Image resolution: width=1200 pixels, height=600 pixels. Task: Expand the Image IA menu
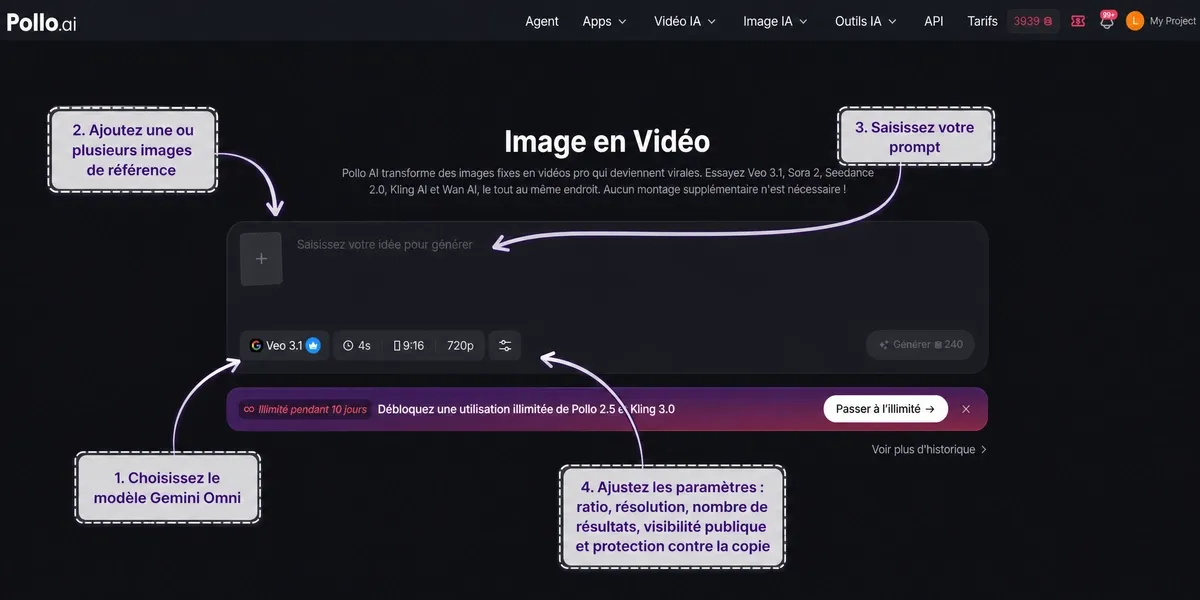[x=775, y=21]
